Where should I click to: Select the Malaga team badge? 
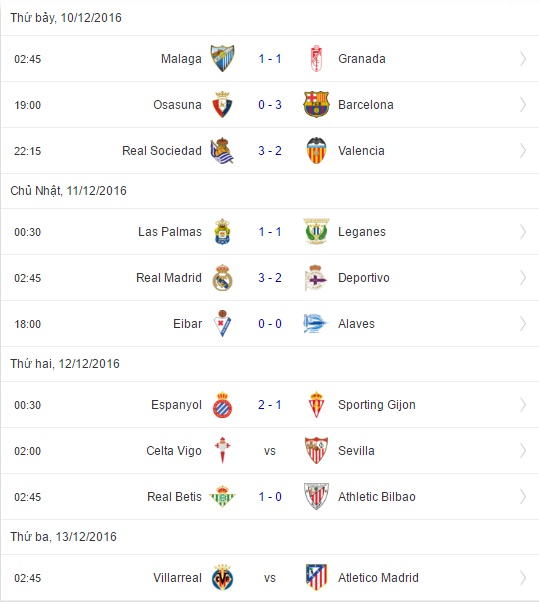coord(222,58)
